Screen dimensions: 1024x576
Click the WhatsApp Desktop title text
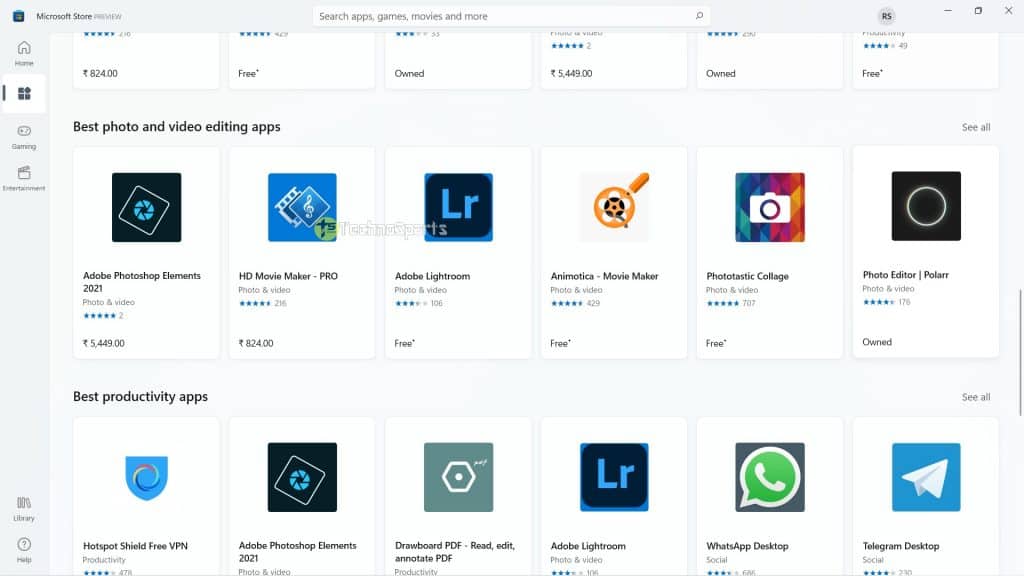click(747, 546)
